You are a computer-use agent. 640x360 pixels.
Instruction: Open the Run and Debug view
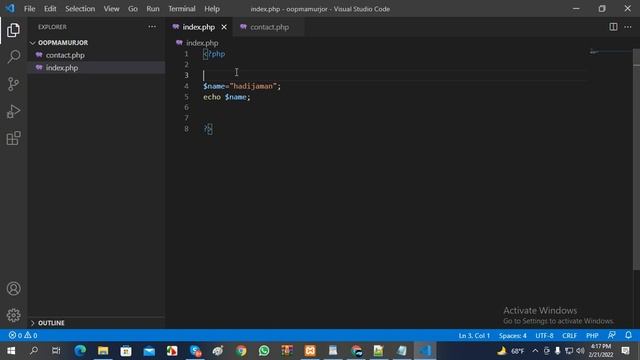click(13, 111)
